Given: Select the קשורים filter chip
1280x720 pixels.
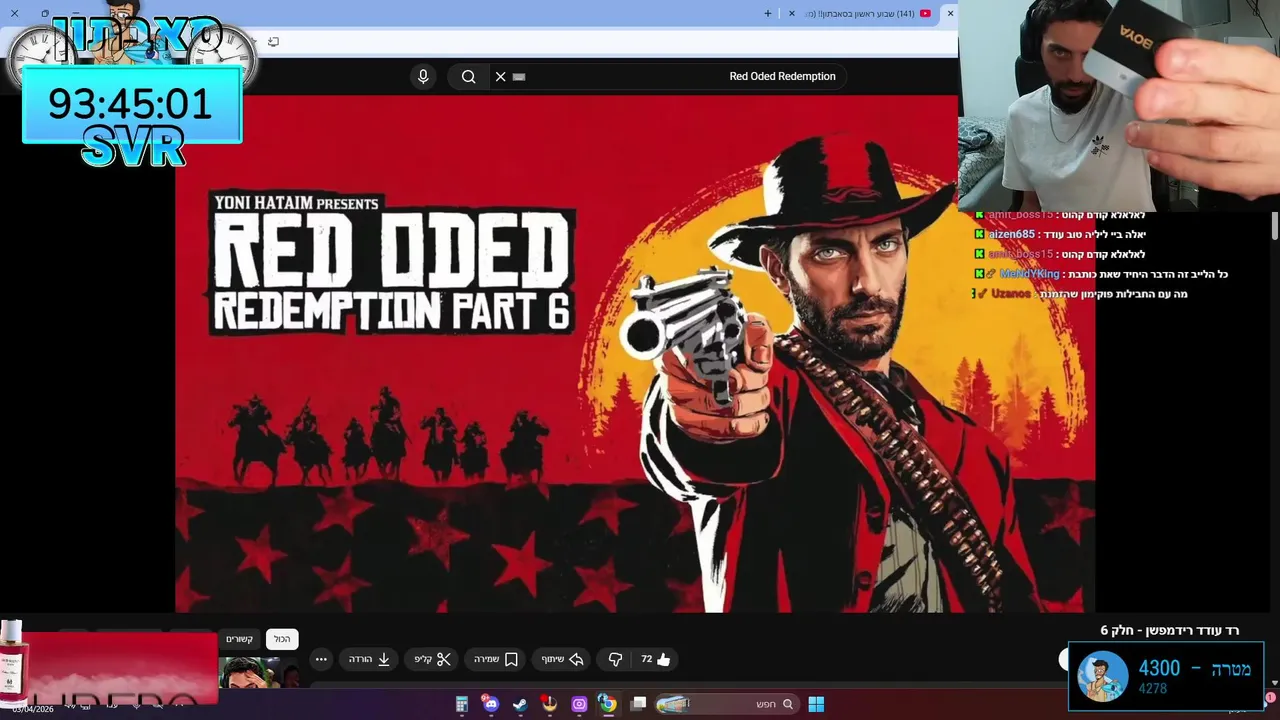Looking at the screenshot, I should (239, 639).
